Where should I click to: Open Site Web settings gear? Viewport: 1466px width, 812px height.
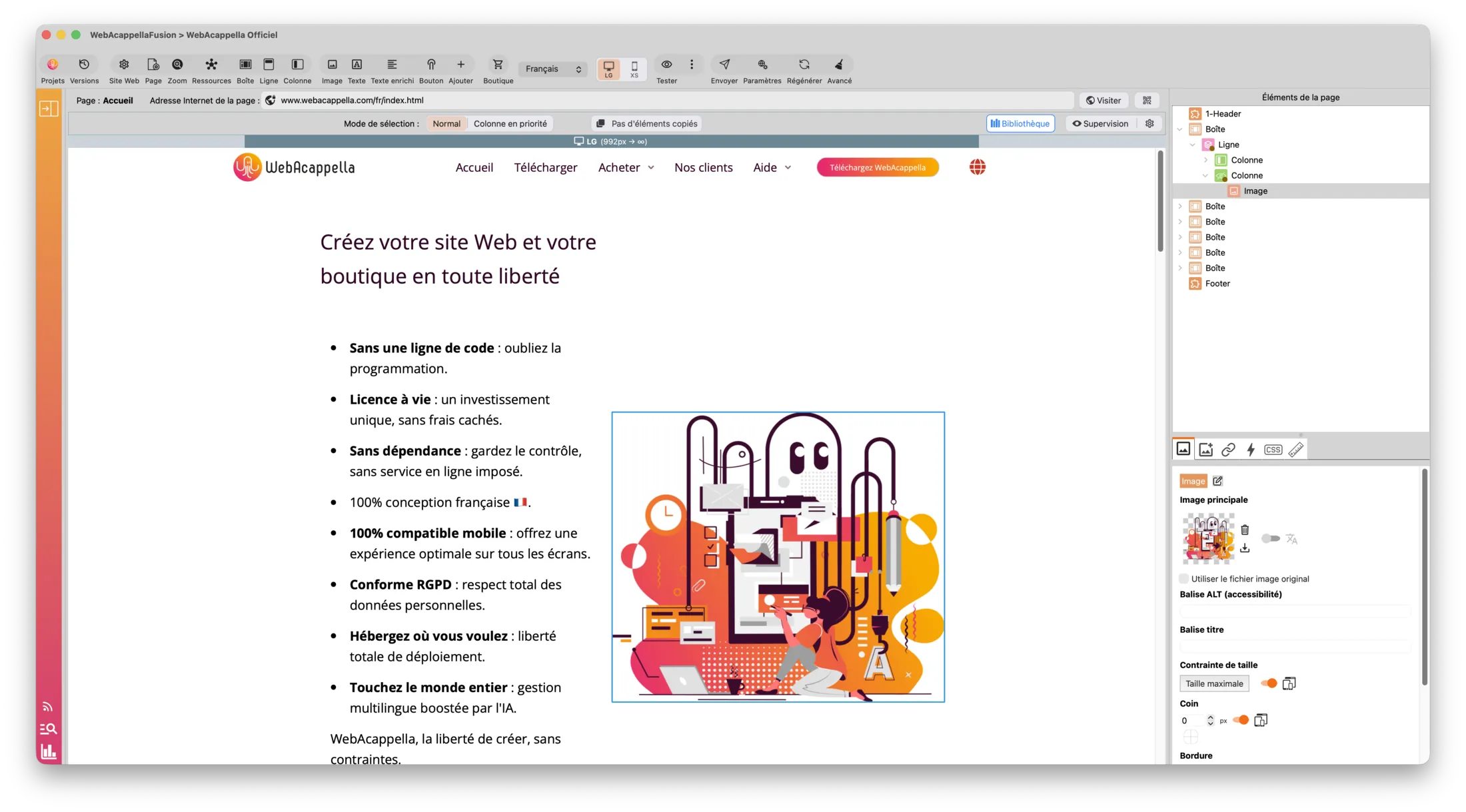(124, 65)
